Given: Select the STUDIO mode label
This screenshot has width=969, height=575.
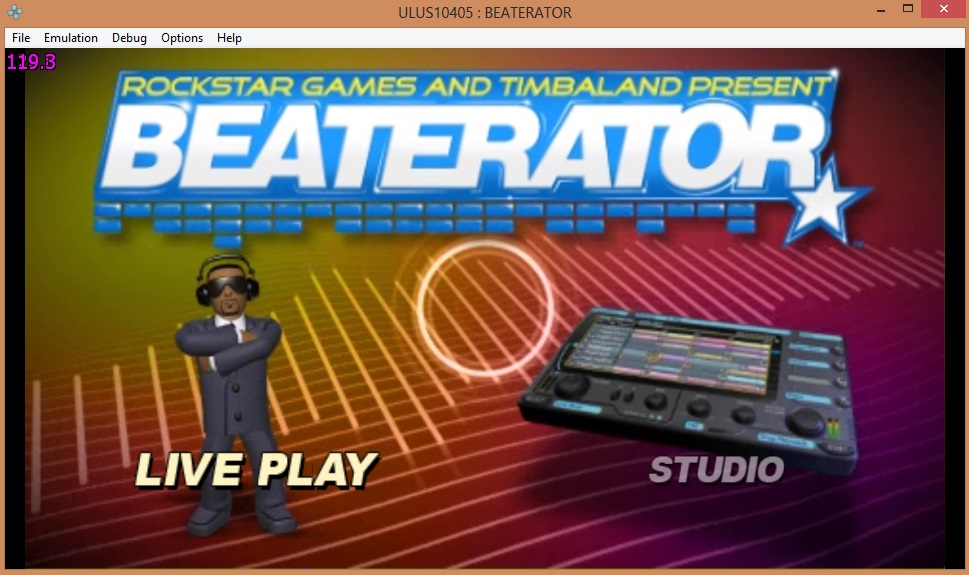Looking at the screenshot, I should click(x=716, y=469).
